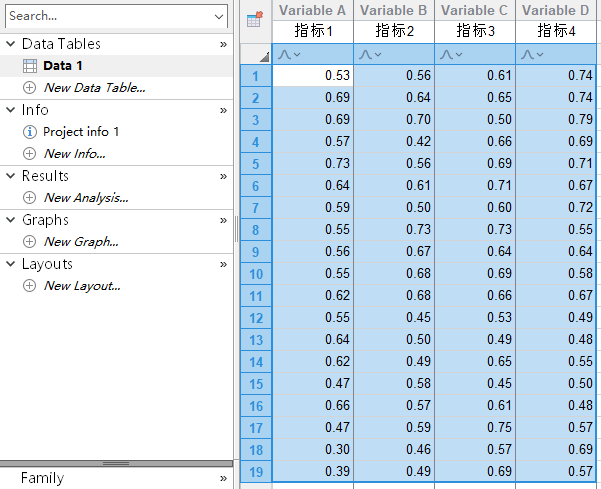Click the plus icon beside New Info
The image size is (601, 489).
(x=29, y=154)
